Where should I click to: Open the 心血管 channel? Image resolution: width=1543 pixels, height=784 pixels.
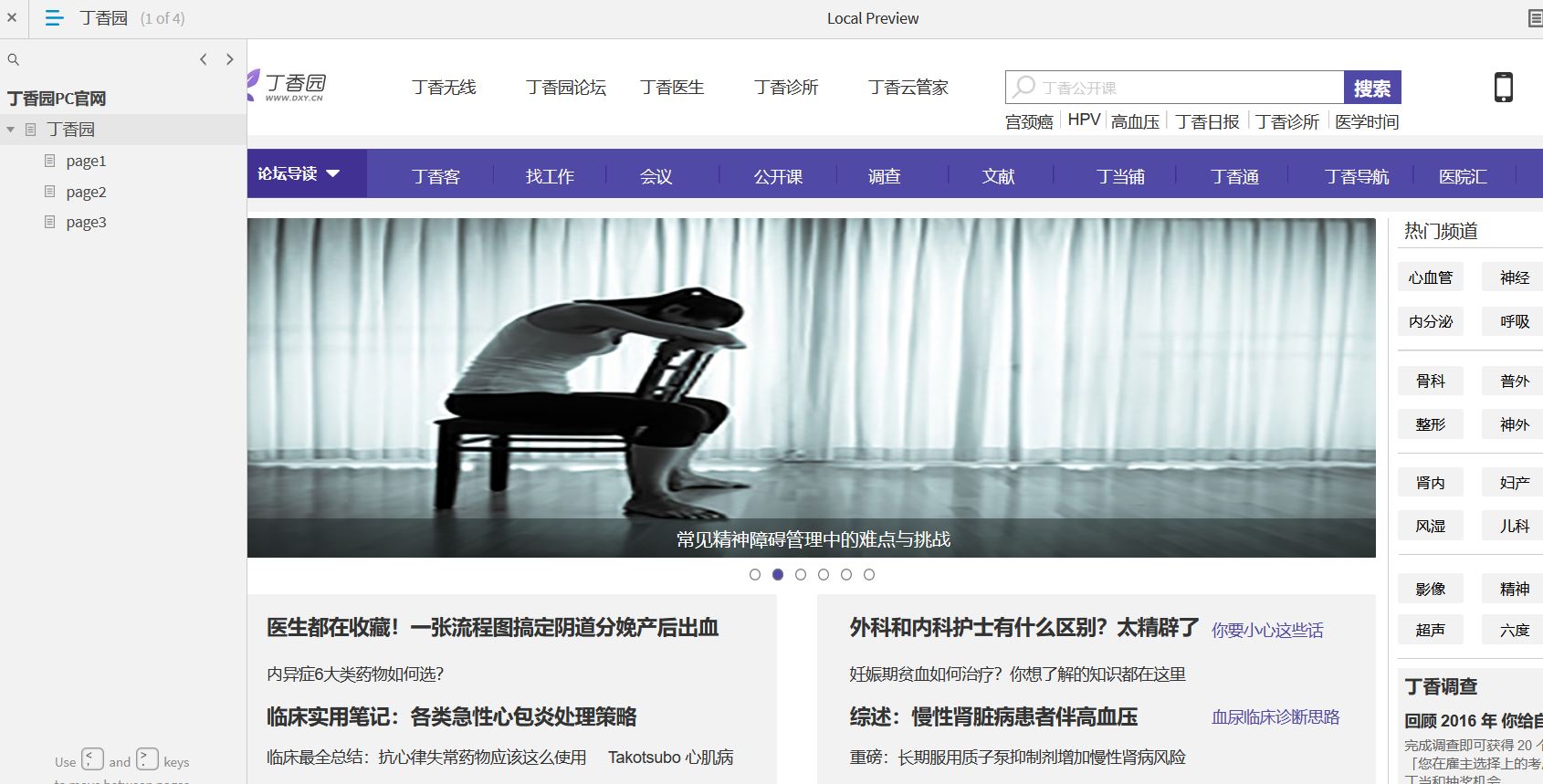1431,277
